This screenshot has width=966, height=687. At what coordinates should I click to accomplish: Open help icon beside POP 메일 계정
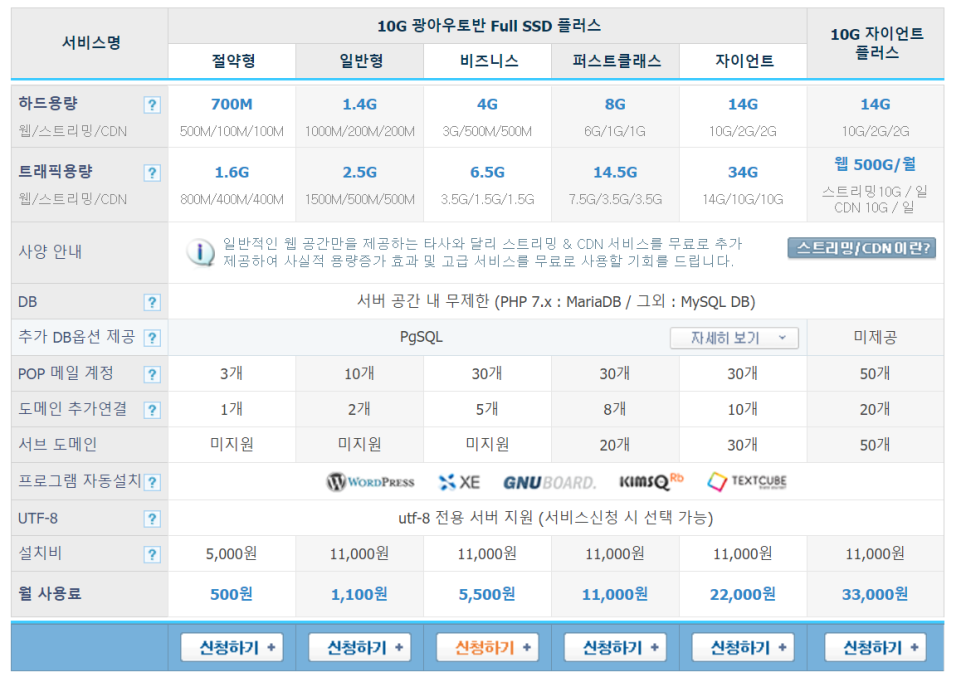click(x=152, y=375)
